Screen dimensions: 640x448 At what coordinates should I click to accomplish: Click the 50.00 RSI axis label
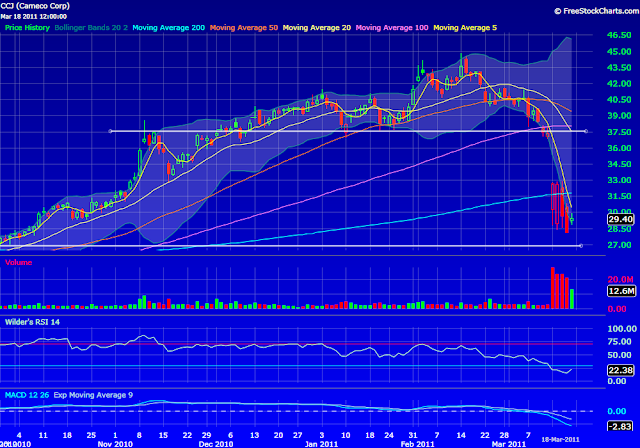(620, 355)
